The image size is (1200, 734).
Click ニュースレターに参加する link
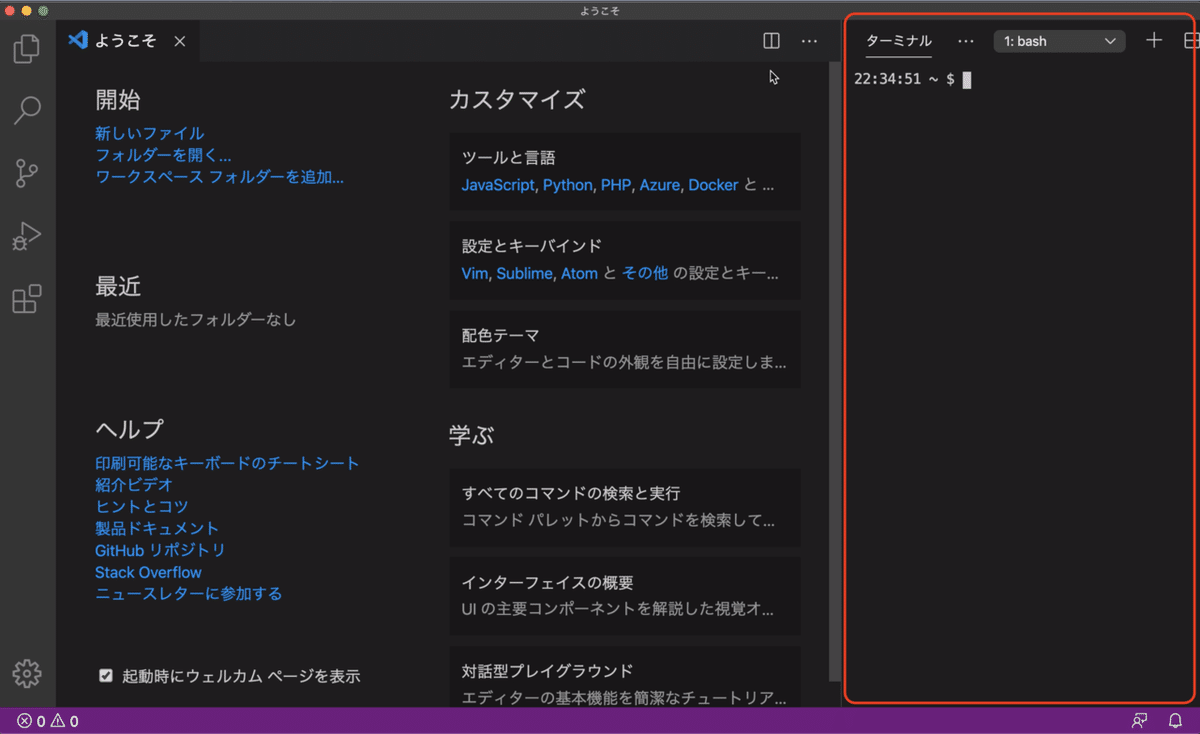point(188,594)
